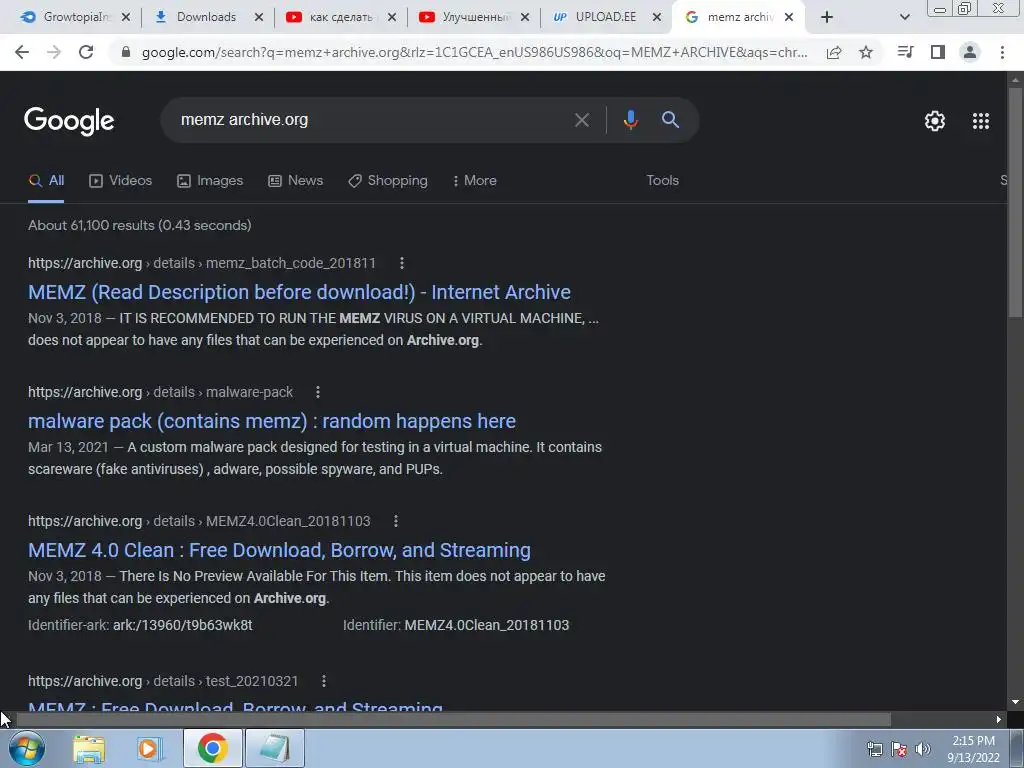Click the https://archive.org memz_batch_code breadcrumb

pos(202,263)
